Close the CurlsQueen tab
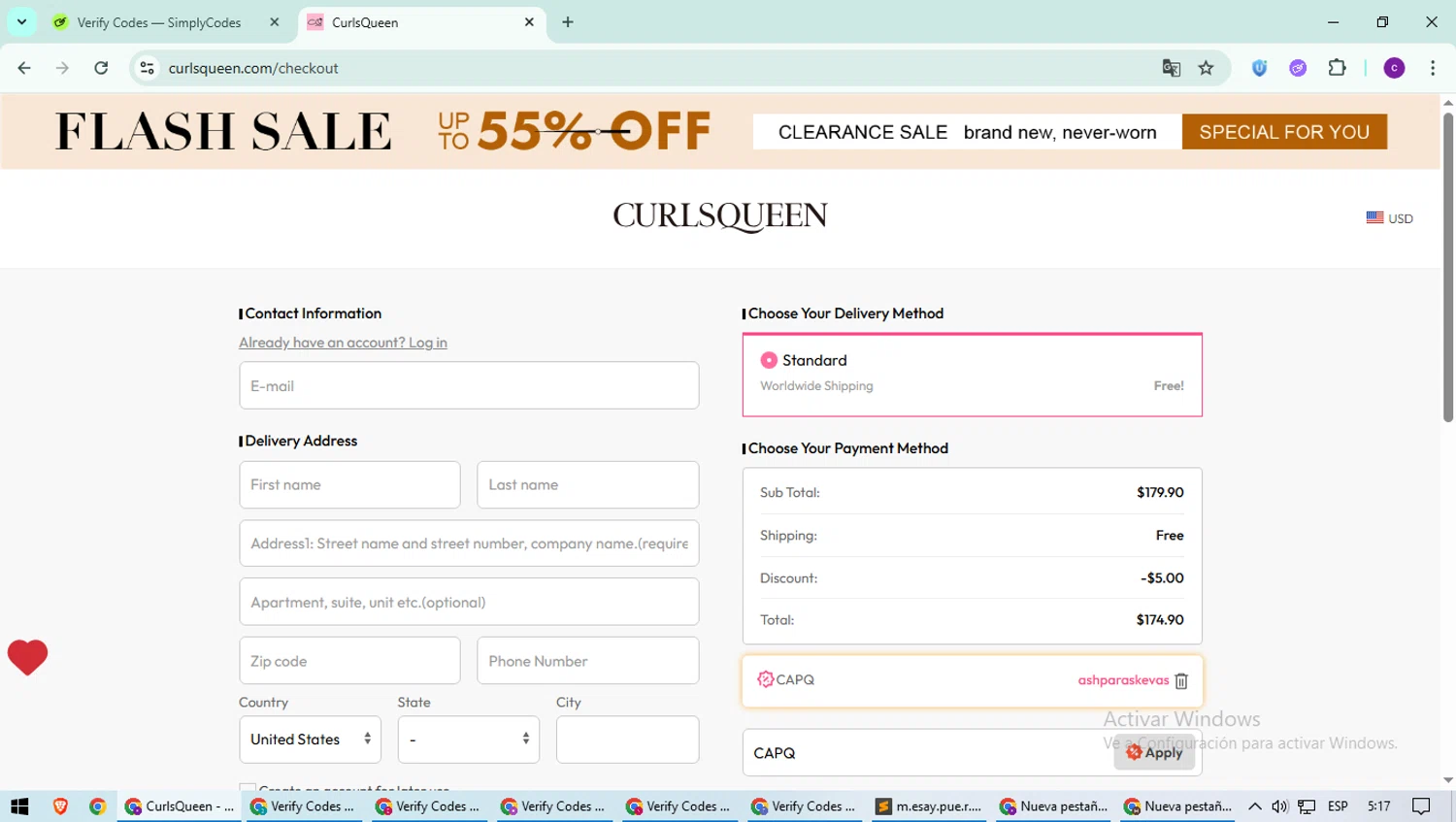This screenshot has height=822, width=1456. (x=529, y=22)
